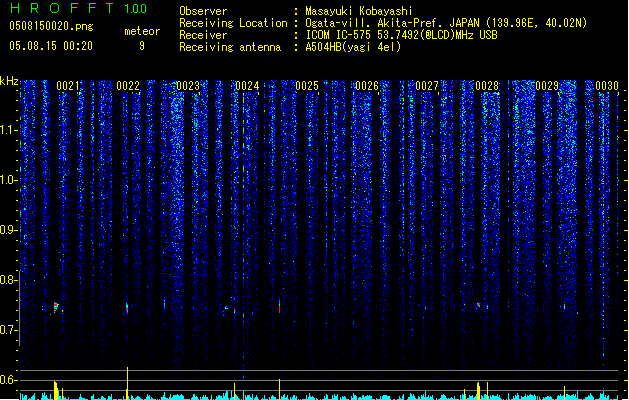629x400 pixels.
Task: Click the meteor echo below the 0022 marker
Action: [127, 308]
